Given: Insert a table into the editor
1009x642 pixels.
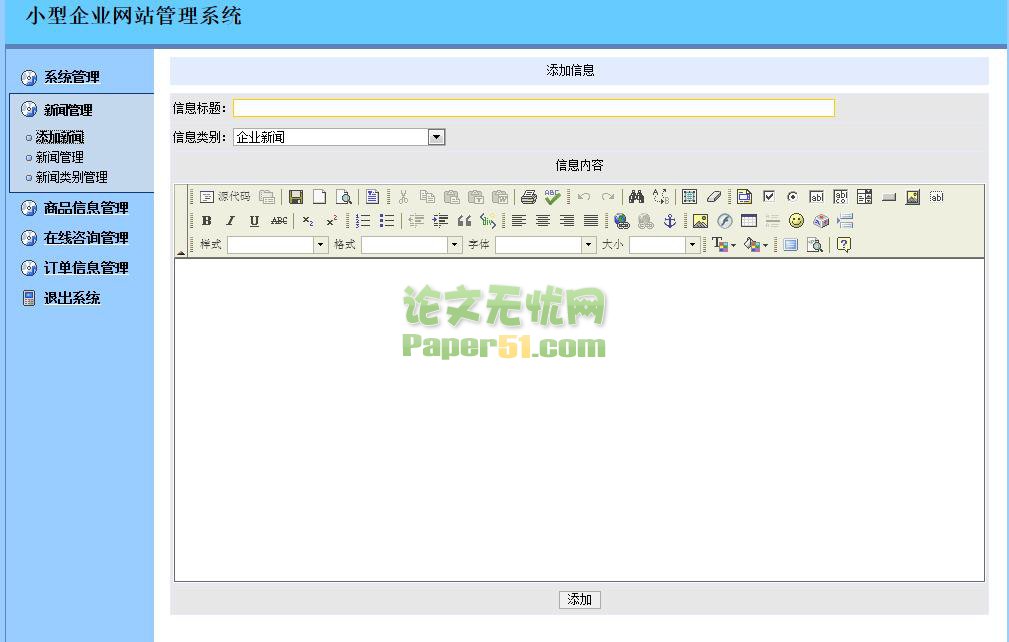Looking at the screenshot, I should pos(748,221).
